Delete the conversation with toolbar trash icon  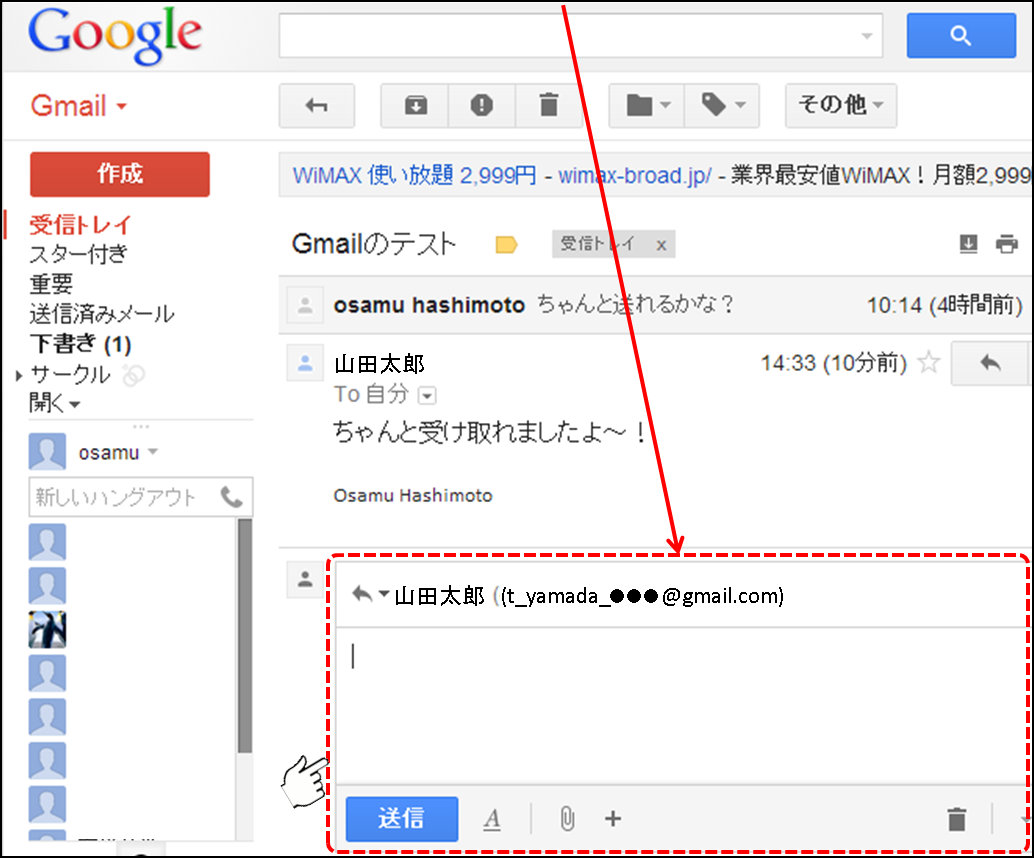548,105
